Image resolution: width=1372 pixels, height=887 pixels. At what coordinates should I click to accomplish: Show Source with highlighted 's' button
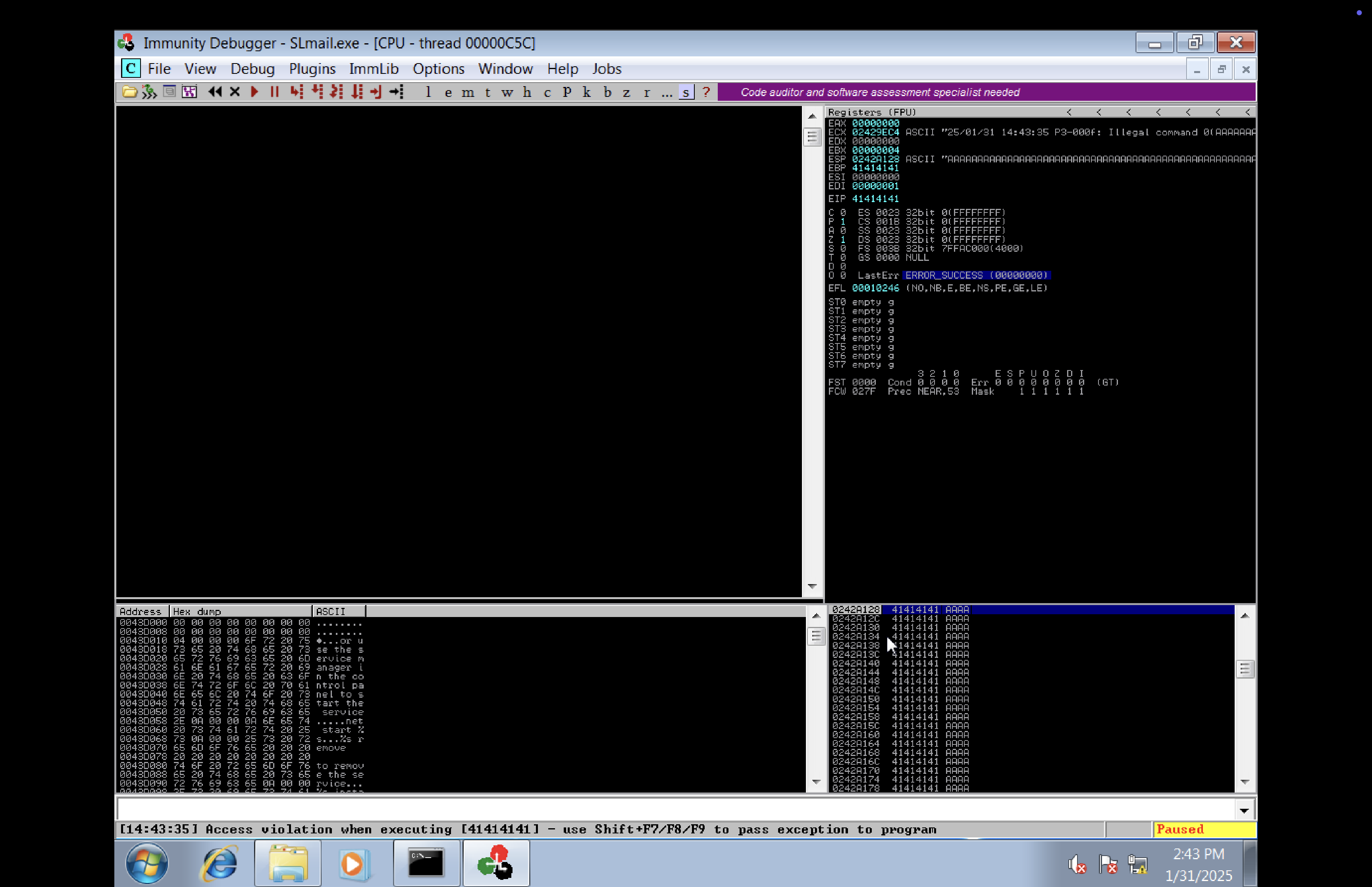click(x=686, y=92)
